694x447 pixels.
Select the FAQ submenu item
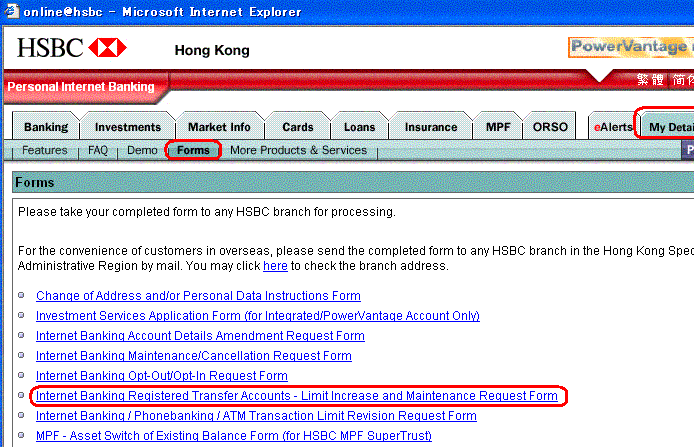[98, 150]
